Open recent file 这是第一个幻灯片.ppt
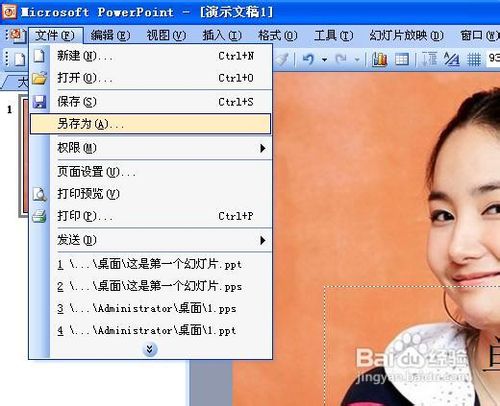The width and height of the screenshot is (500, 406). (149, 264)
